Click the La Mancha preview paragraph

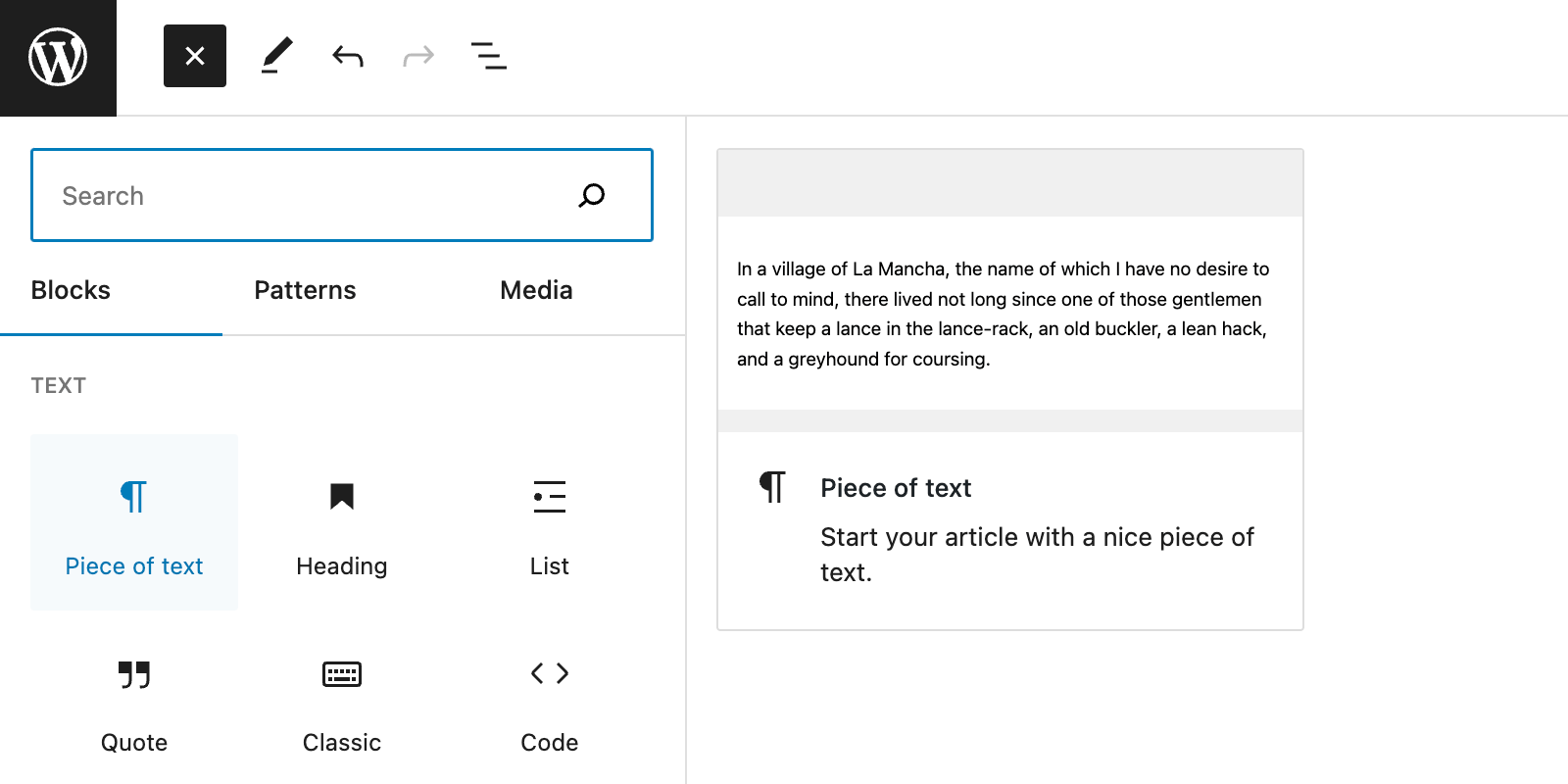(1004, 314)
